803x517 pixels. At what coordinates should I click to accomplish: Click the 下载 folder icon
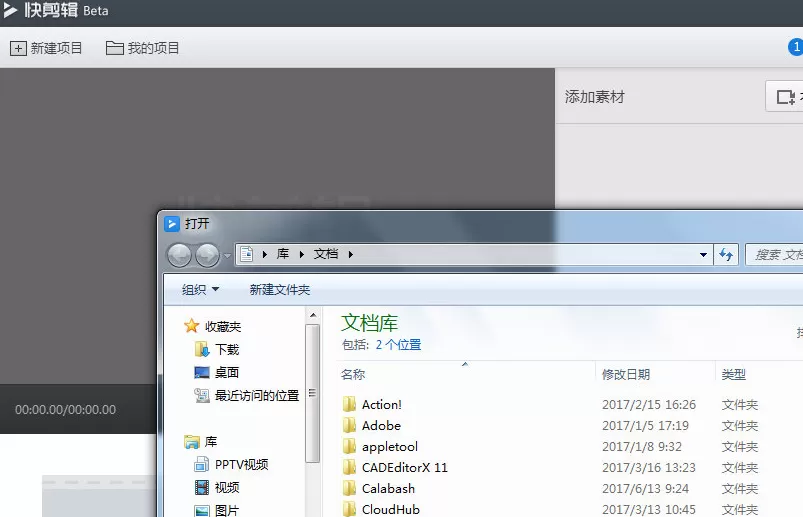pos(202,350)
